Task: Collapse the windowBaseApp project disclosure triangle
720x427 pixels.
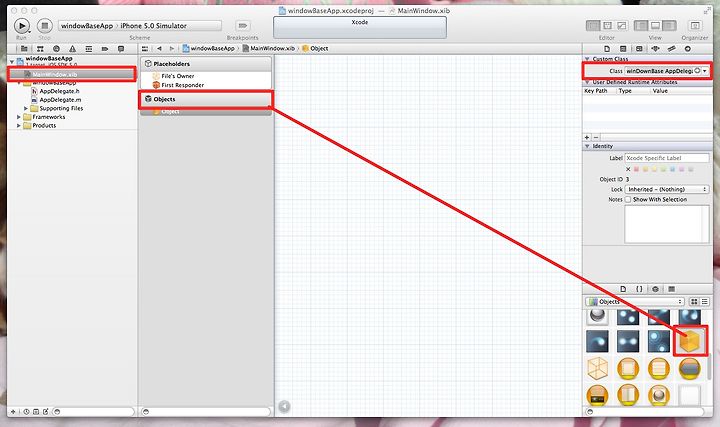Action: pos(12,61)
